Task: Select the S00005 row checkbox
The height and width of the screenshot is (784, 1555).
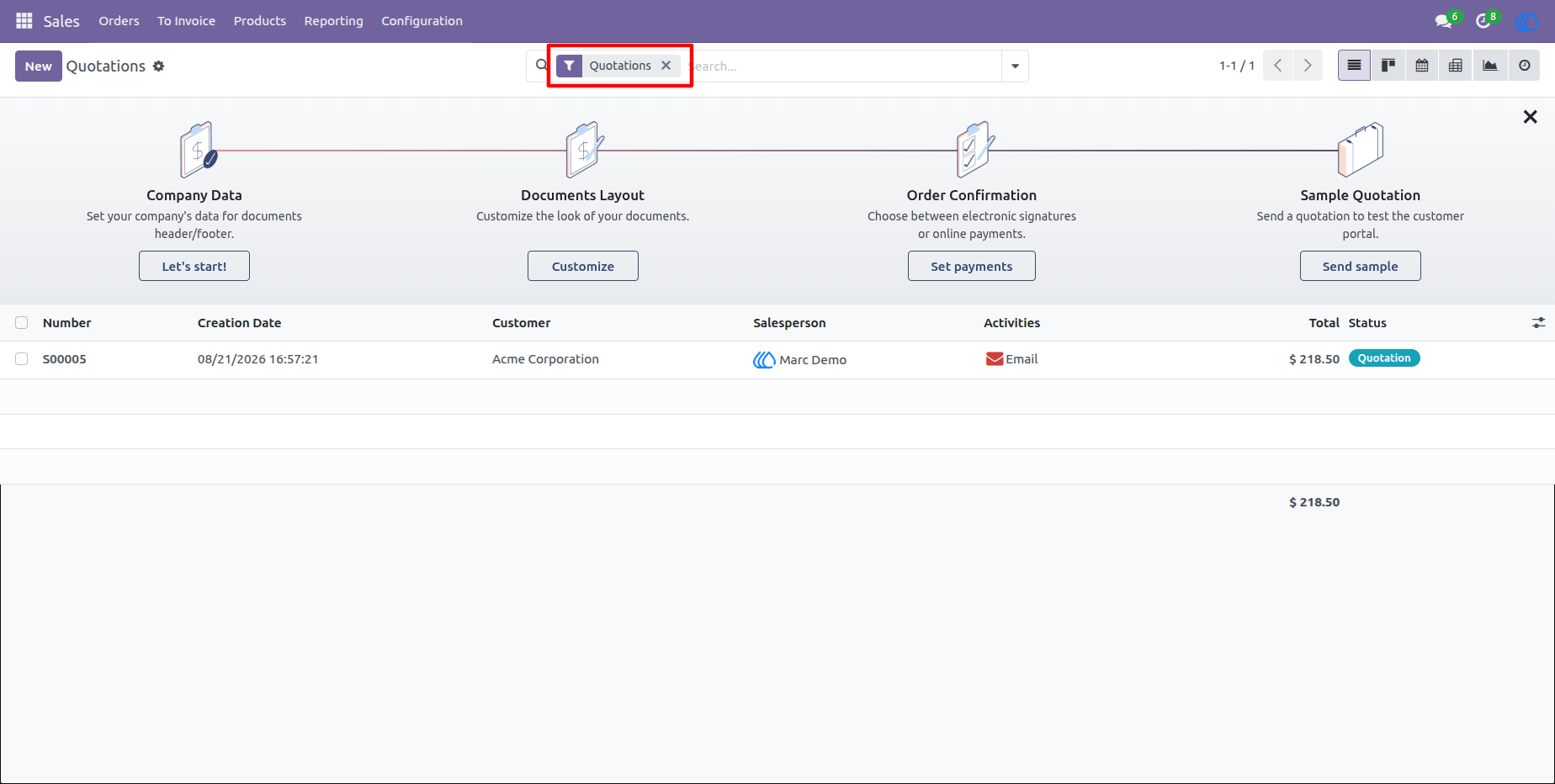Action: coord(22,359)
